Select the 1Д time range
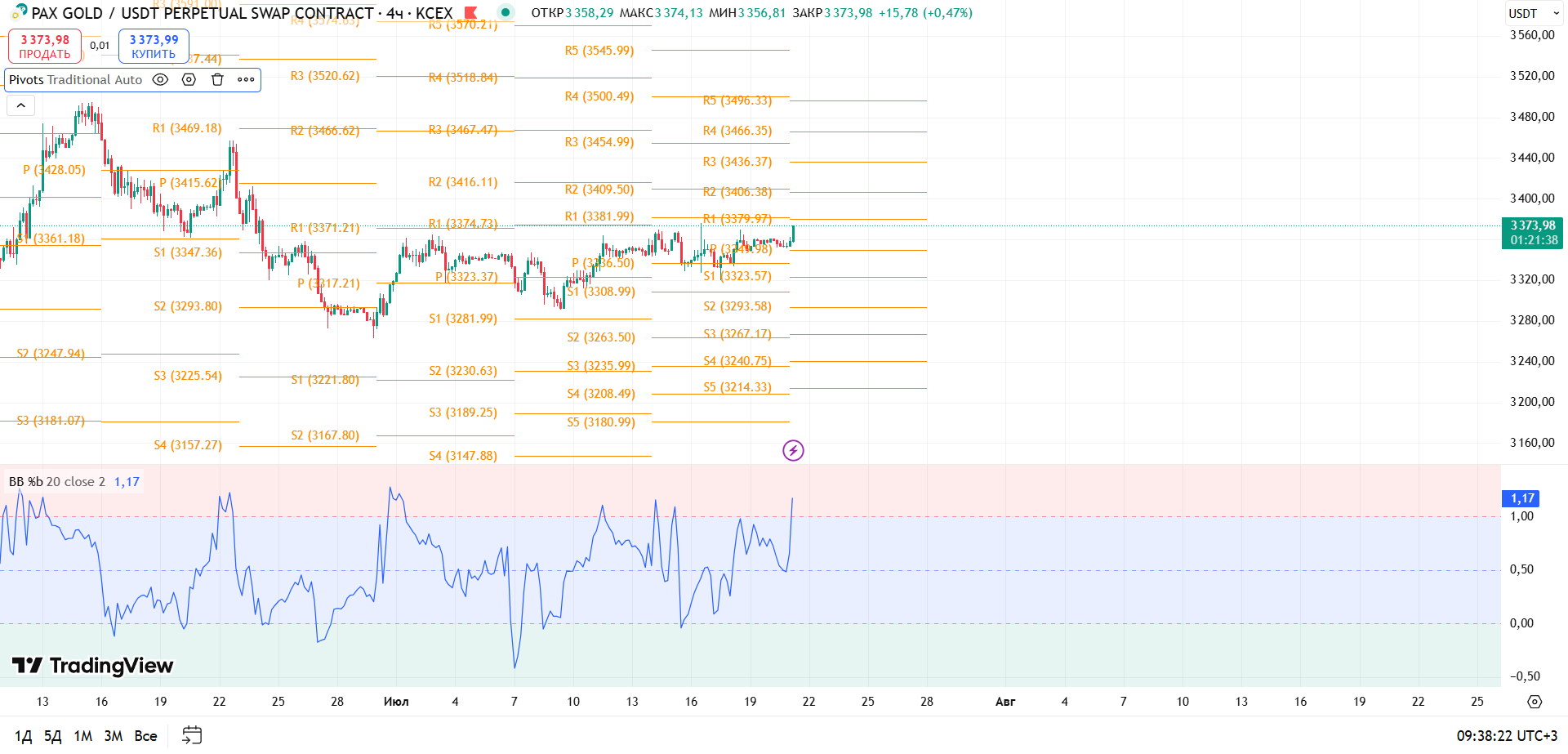Viewport: 1568px width, 754px height. click(x=24, y=736)
